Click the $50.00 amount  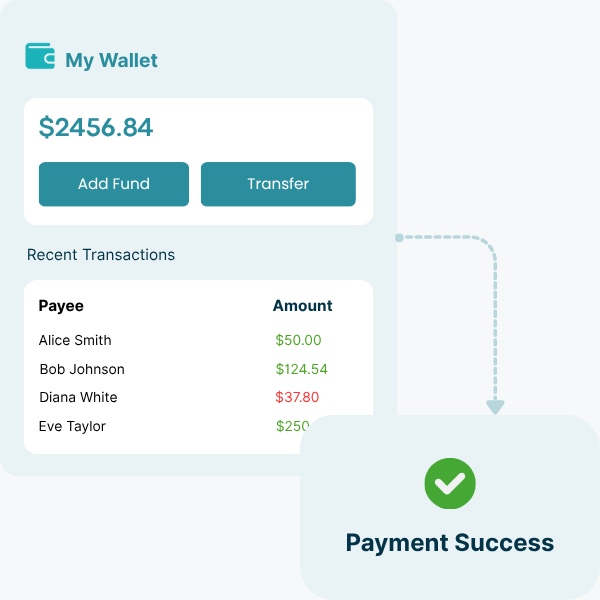pos(298,340)
